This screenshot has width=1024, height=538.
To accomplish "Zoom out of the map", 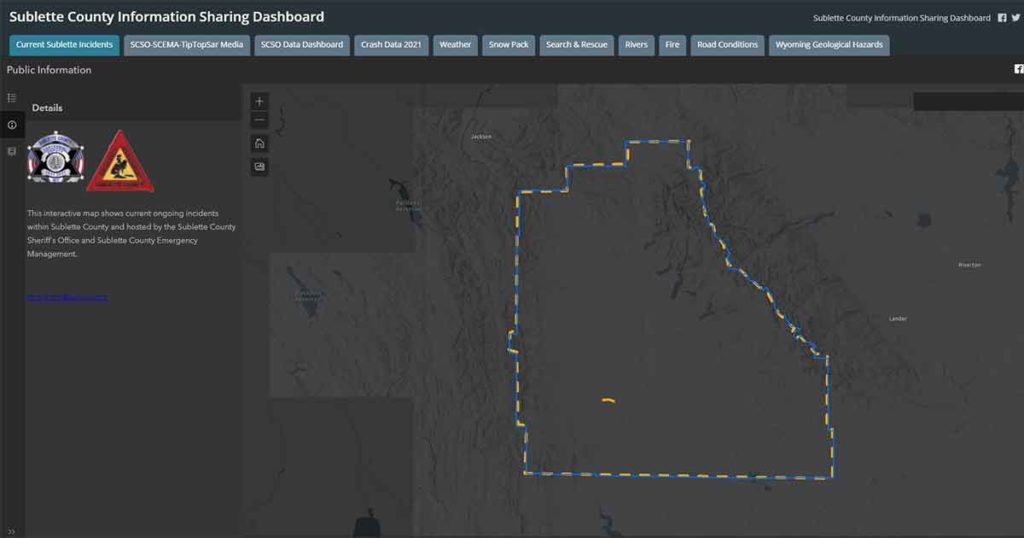I will click(x=259, y=120).
